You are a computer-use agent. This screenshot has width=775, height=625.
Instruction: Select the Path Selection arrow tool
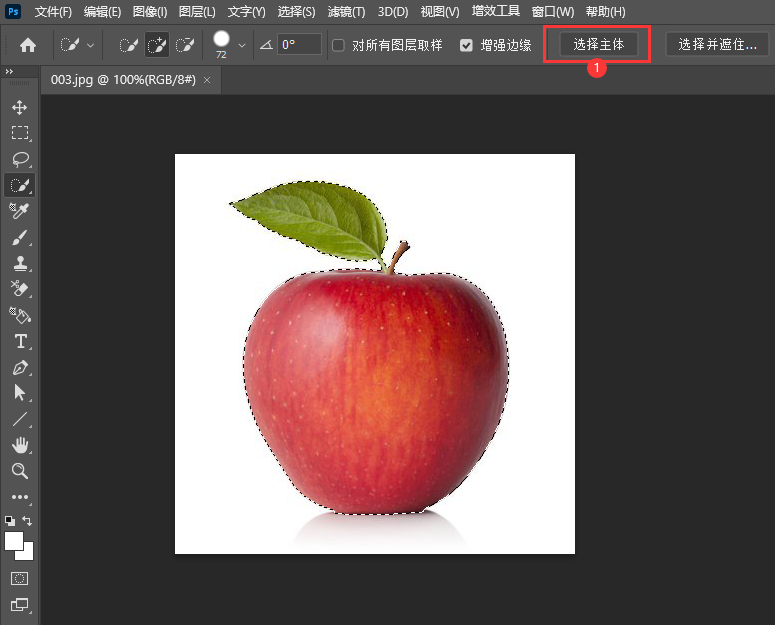[20, 393]
